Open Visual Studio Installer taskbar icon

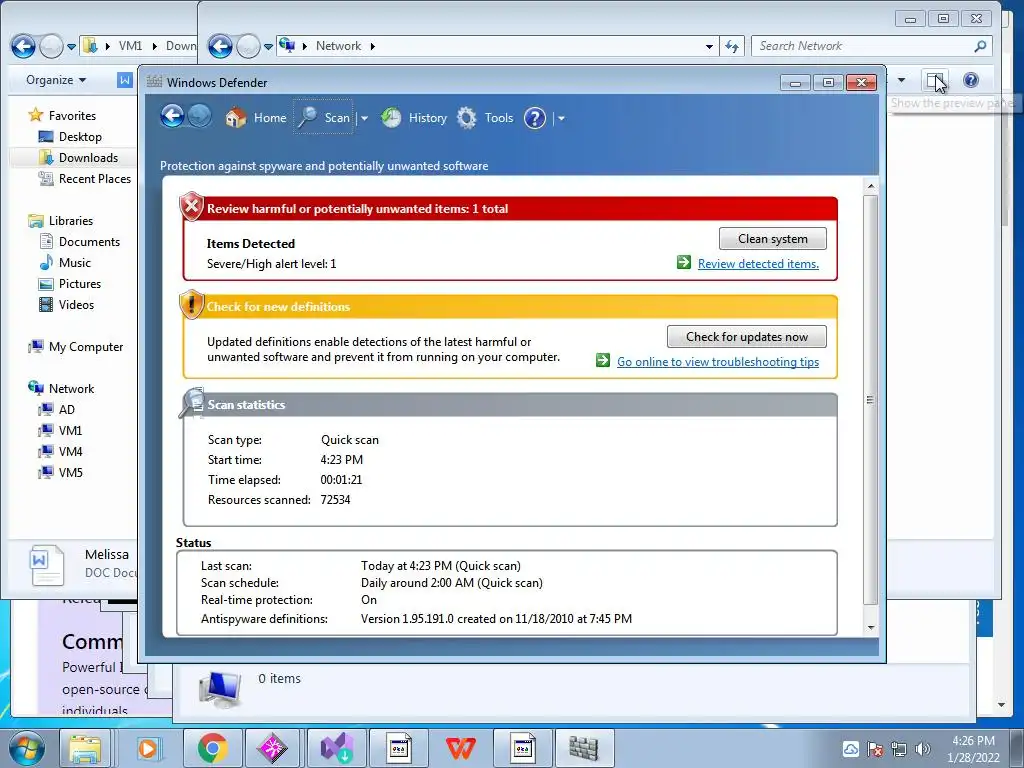[336, 748]
